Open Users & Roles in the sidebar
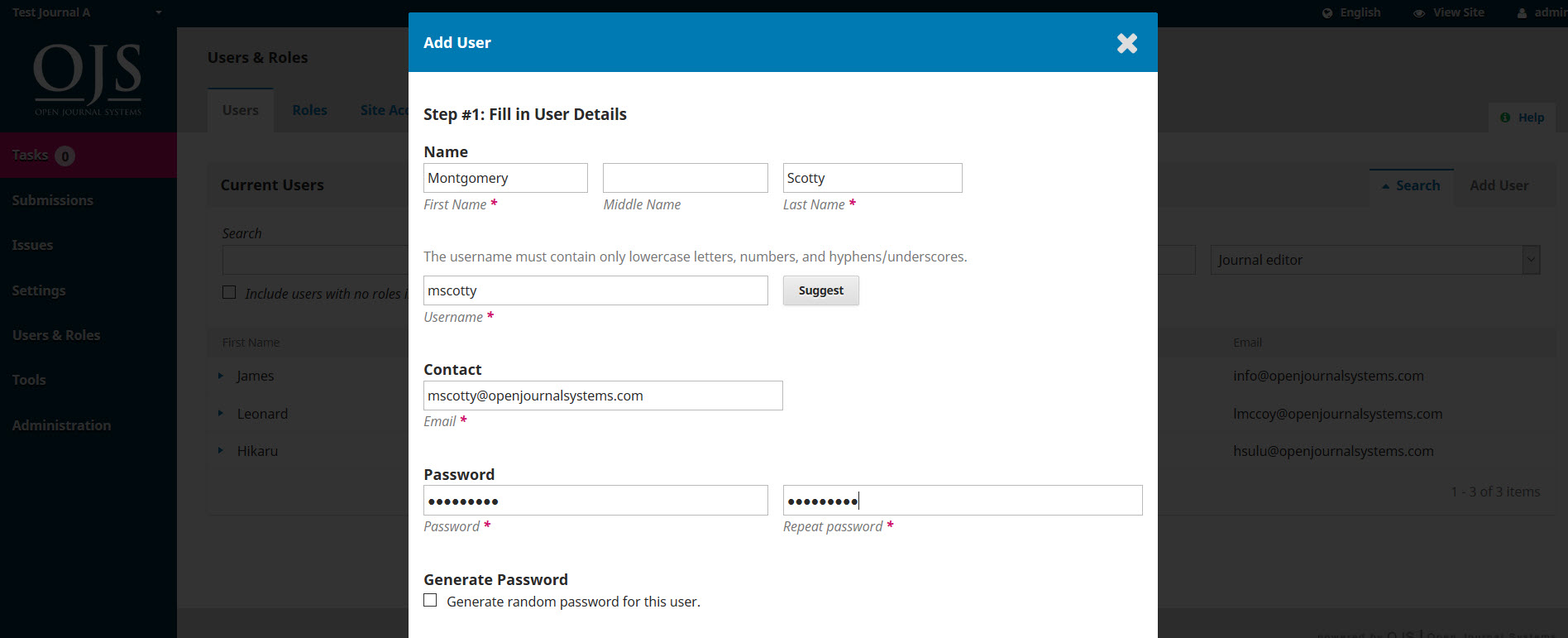 coord(56,335)
